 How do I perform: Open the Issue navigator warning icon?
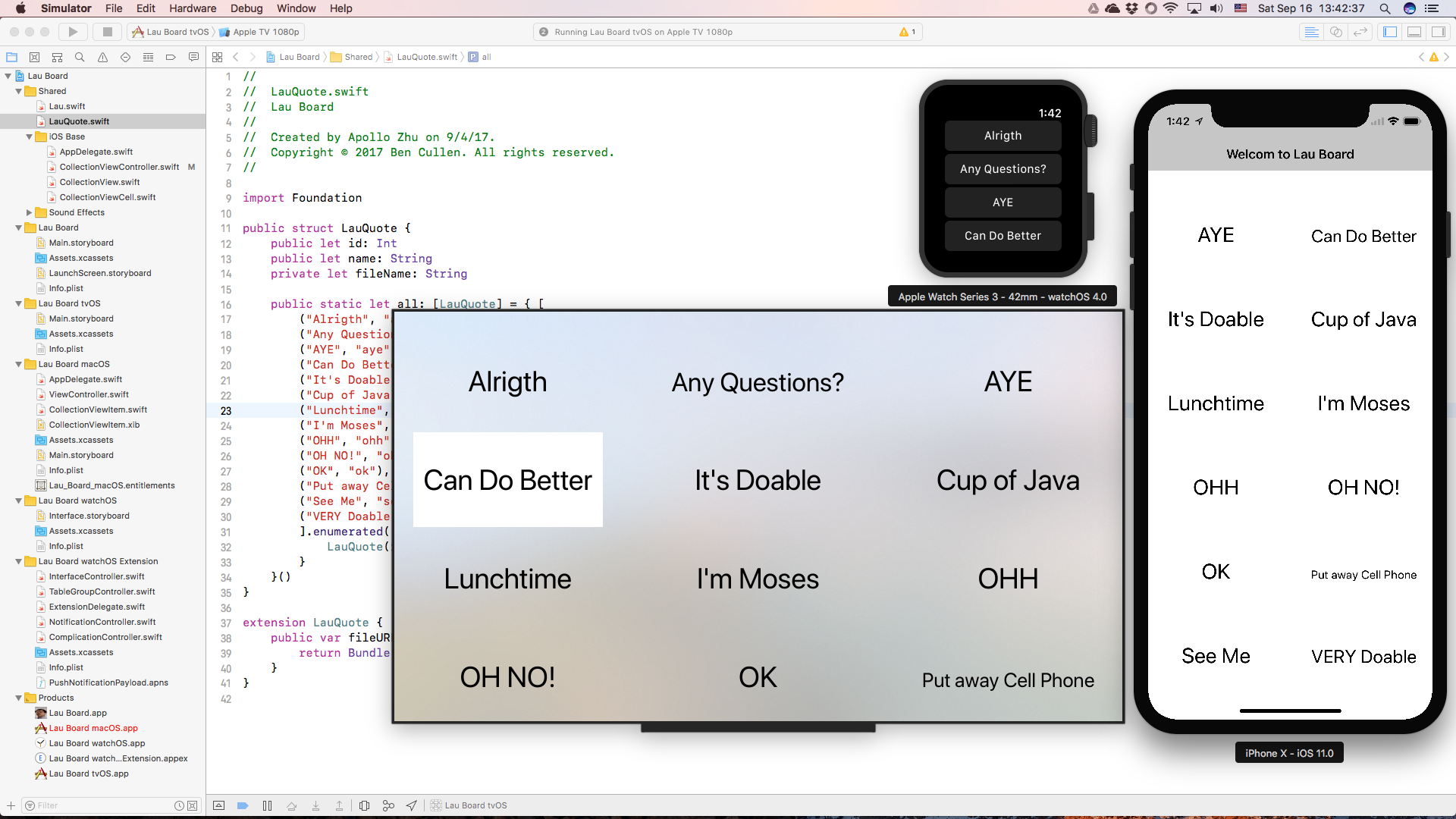(x=102, y=57)
